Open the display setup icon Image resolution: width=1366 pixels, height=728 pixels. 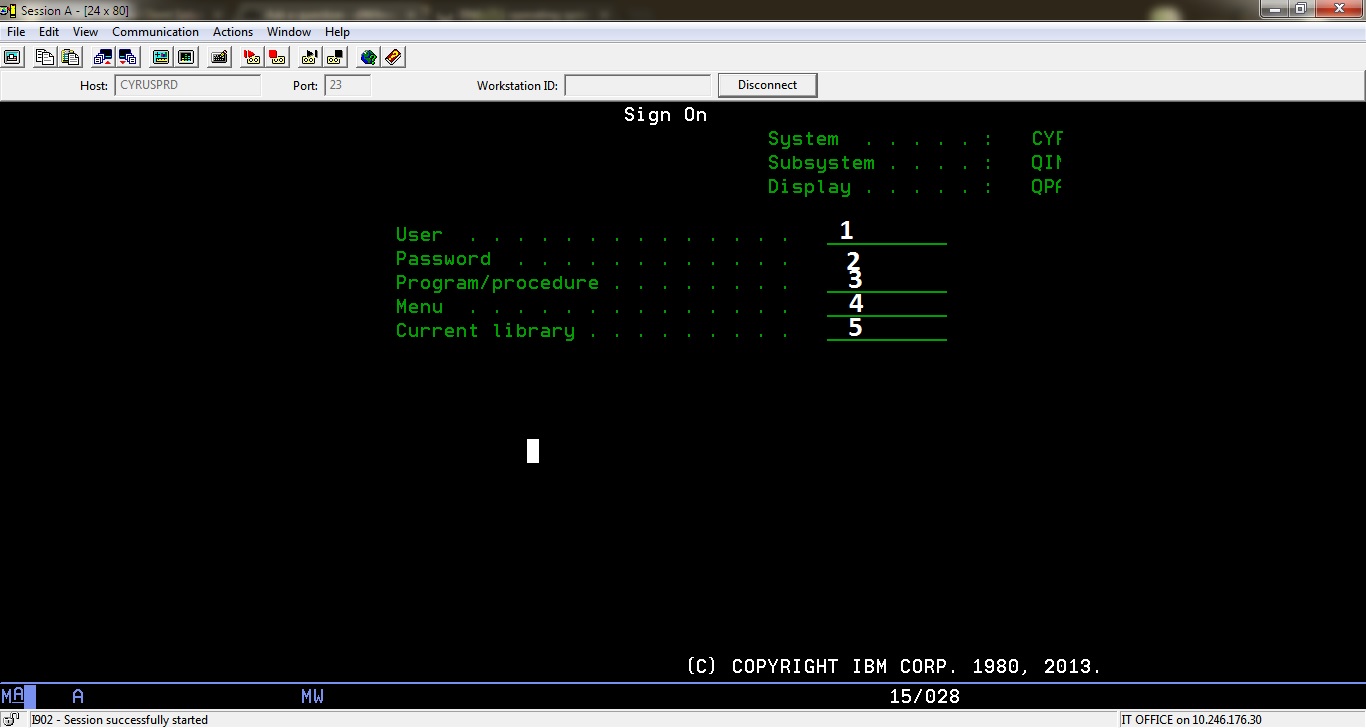coord(160,57)
